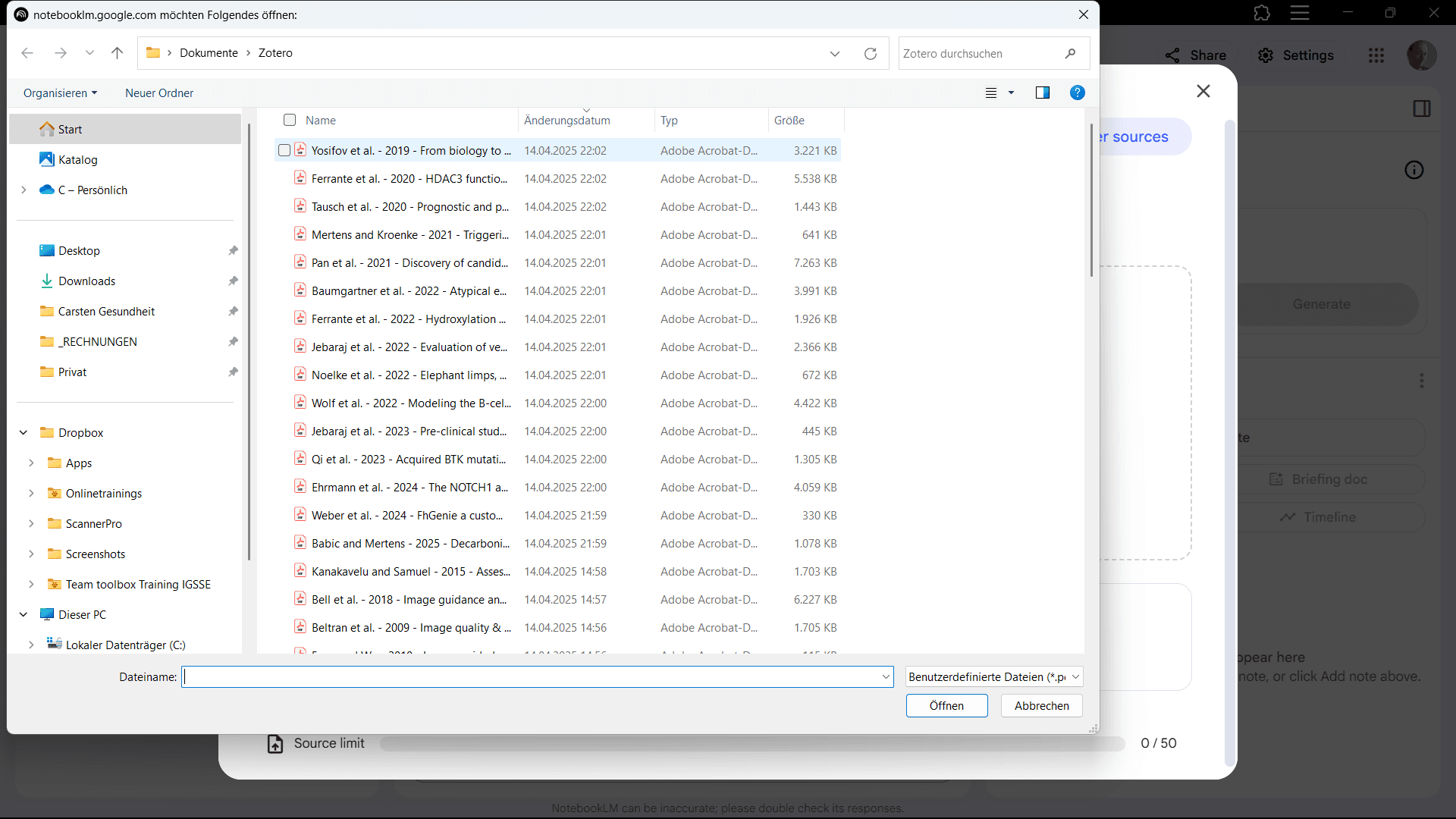
Task: Select Lokaler Datenträger (C:) drive
Action: click(125, 645)
